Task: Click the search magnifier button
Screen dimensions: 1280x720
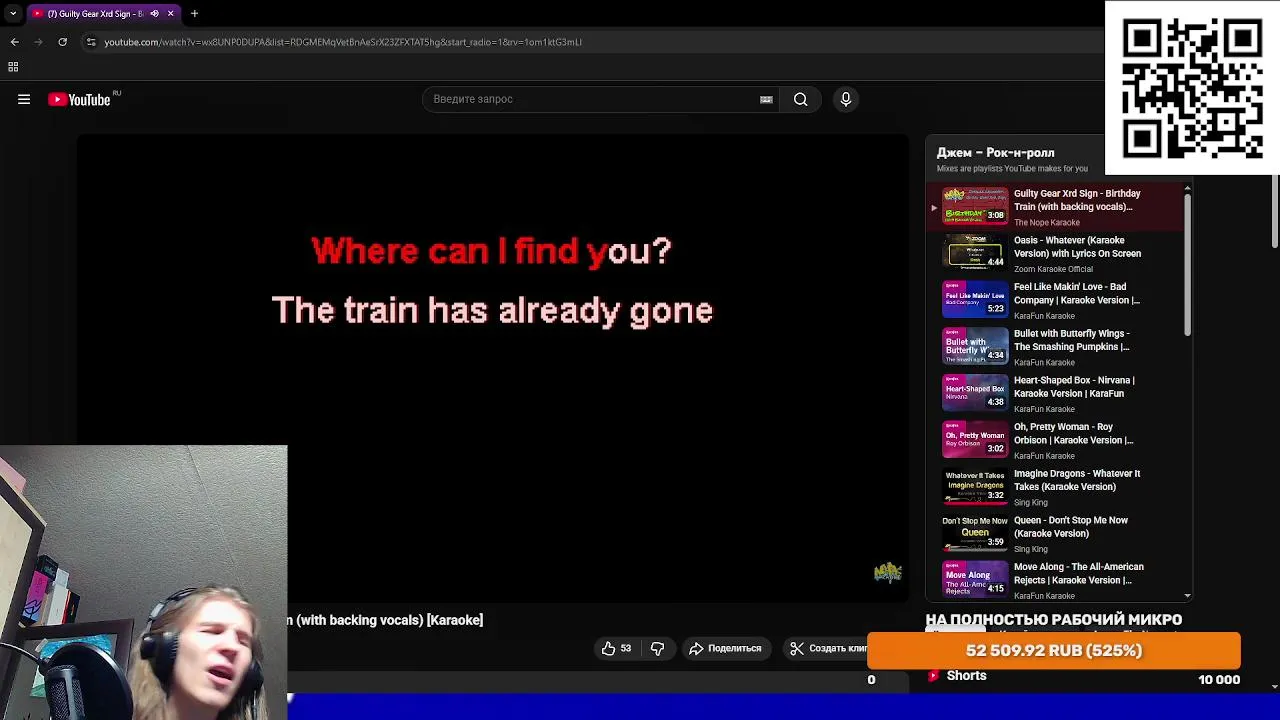Action: point(800,99)
